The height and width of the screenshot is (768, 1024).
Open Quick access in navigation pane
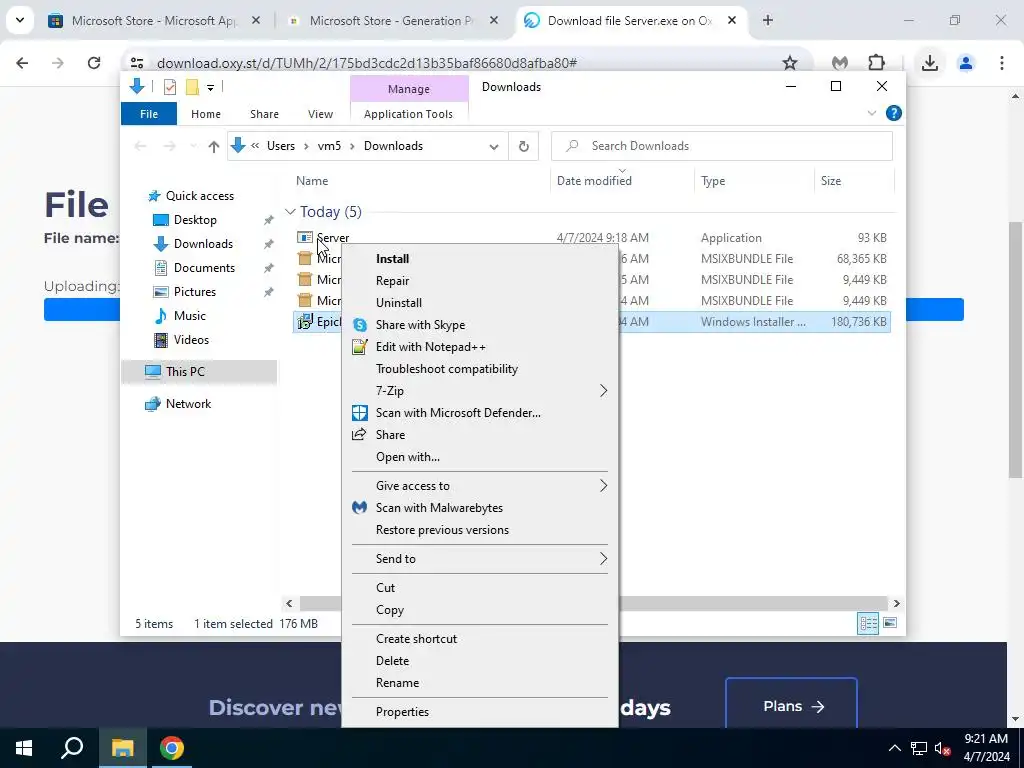[x=199, y=196]
